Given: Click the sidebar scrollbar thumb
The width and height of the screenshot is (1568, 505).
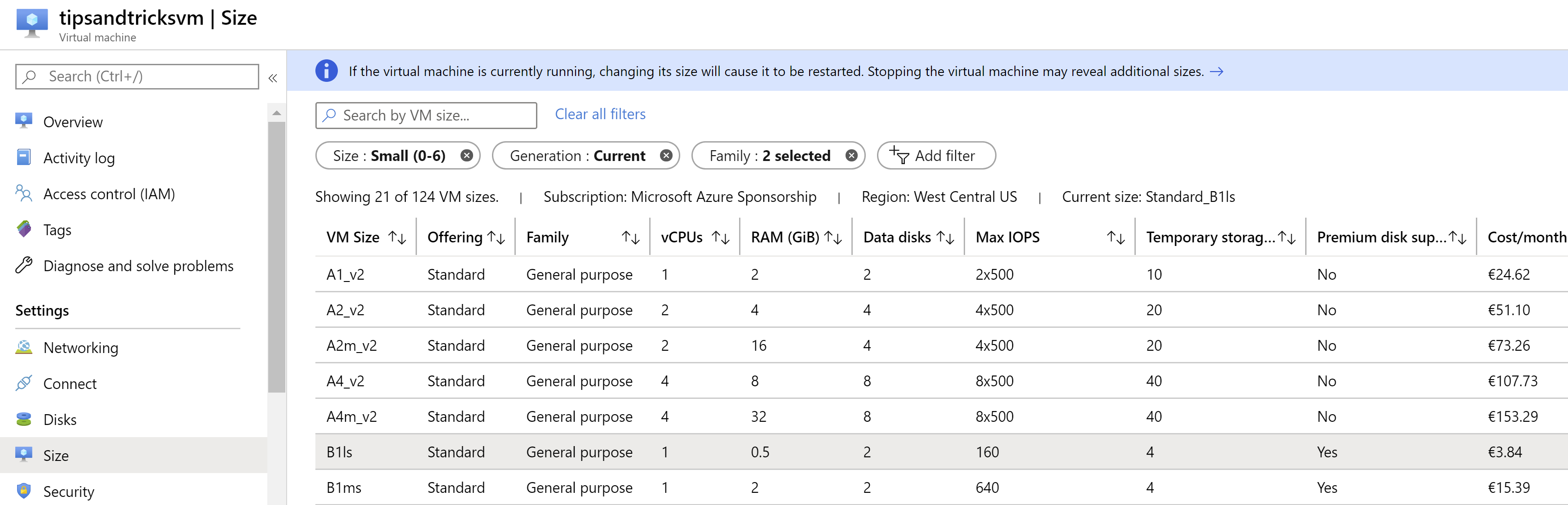Looking at the screenshot, I should point(276,257).
